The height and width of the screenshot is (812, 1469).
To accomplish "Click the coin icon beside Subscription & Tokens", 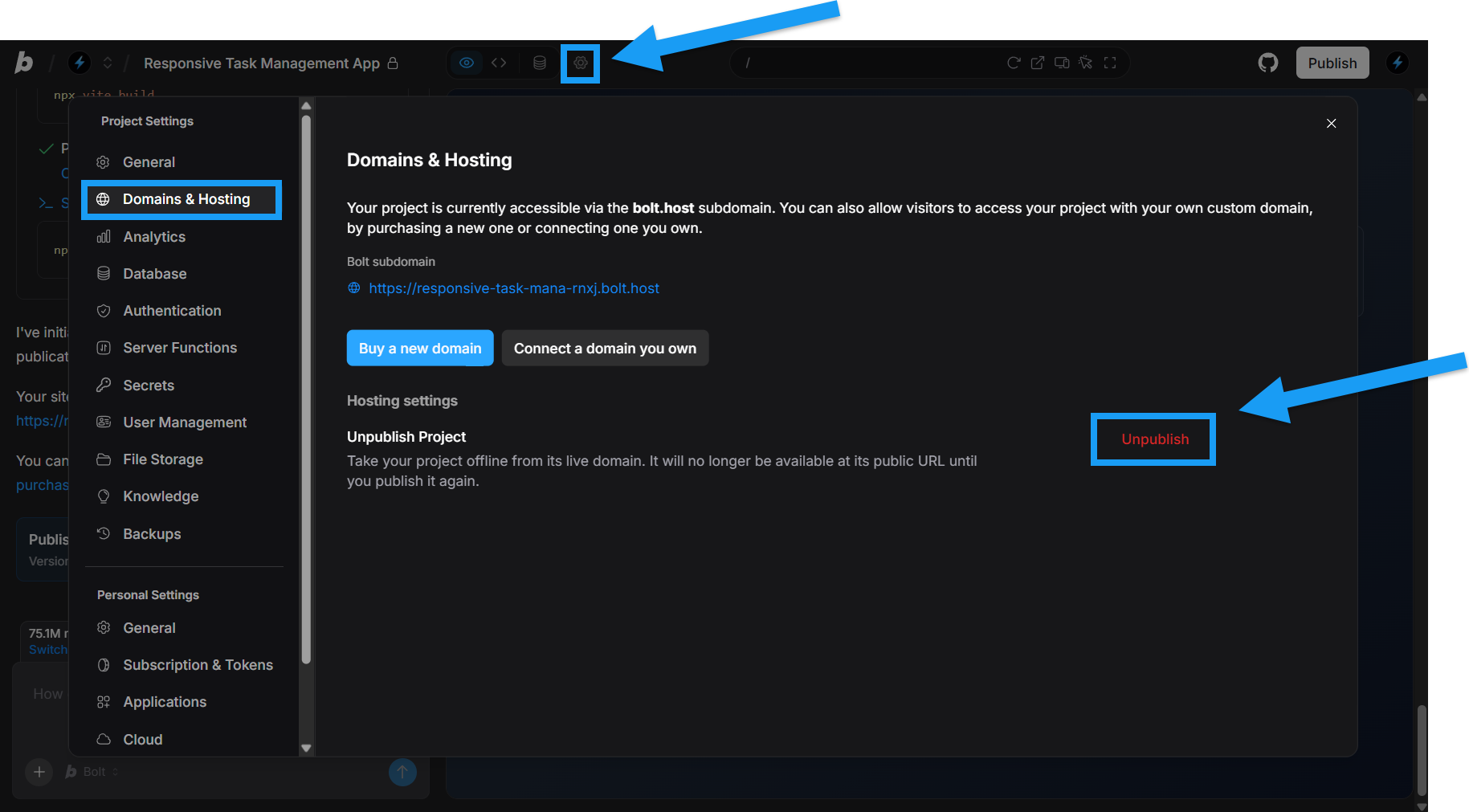I will (104, 665).
